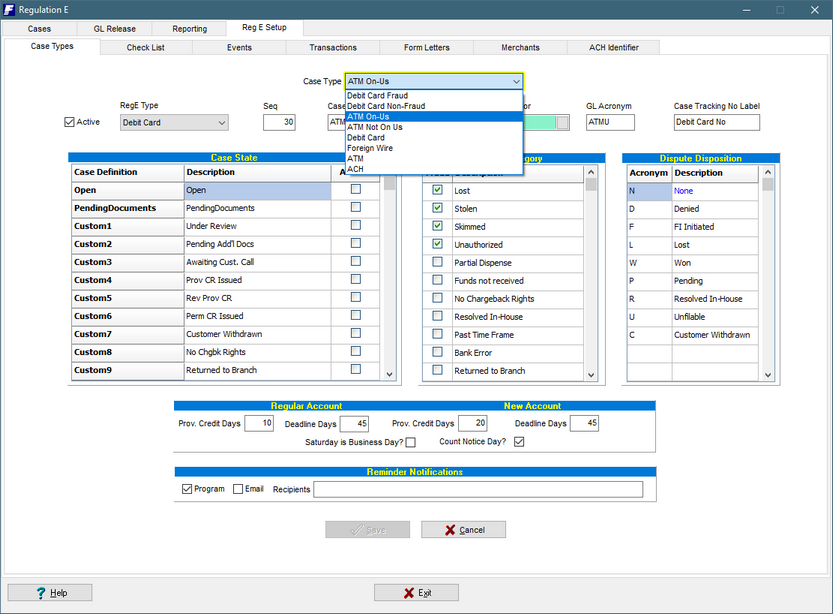Select the Under Review description cell
Image resolution: width=833 pixels, height=614 pixels.
click(x=258, y=226)
